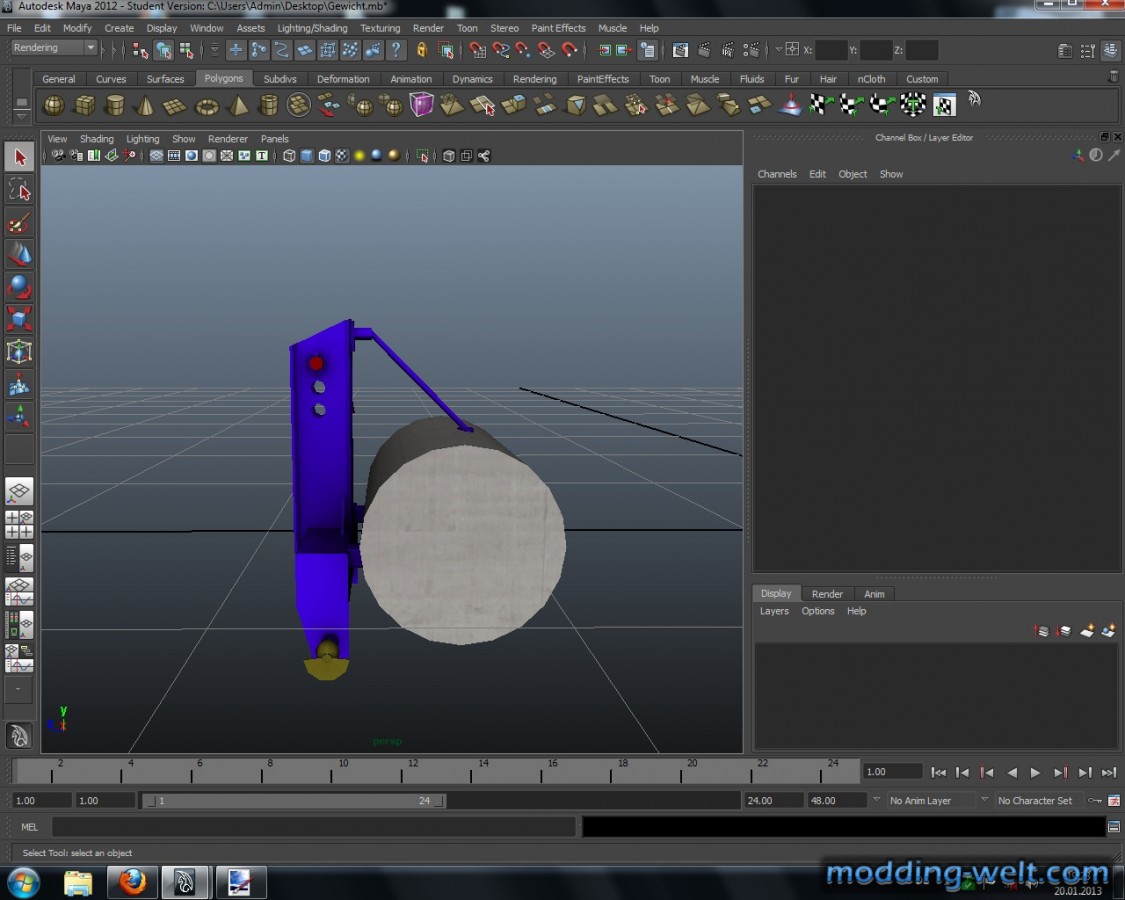The width and height of the screenshot is (1125, 900).
Task: Open Firefox from the Windows taskbar
Action: 132,881
